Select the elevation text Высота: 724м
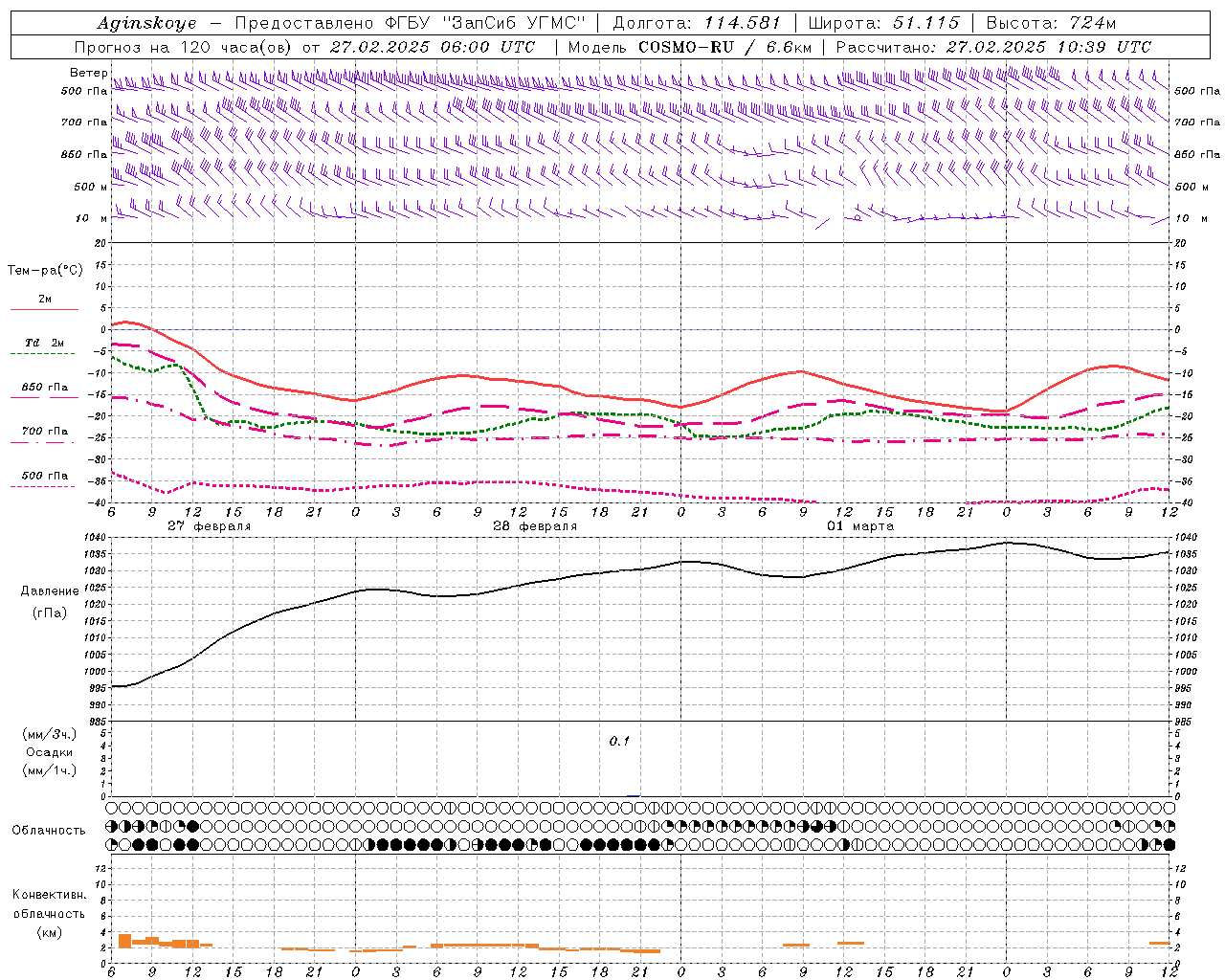This screenshot has height=980, width=1225. (1051, 23)
